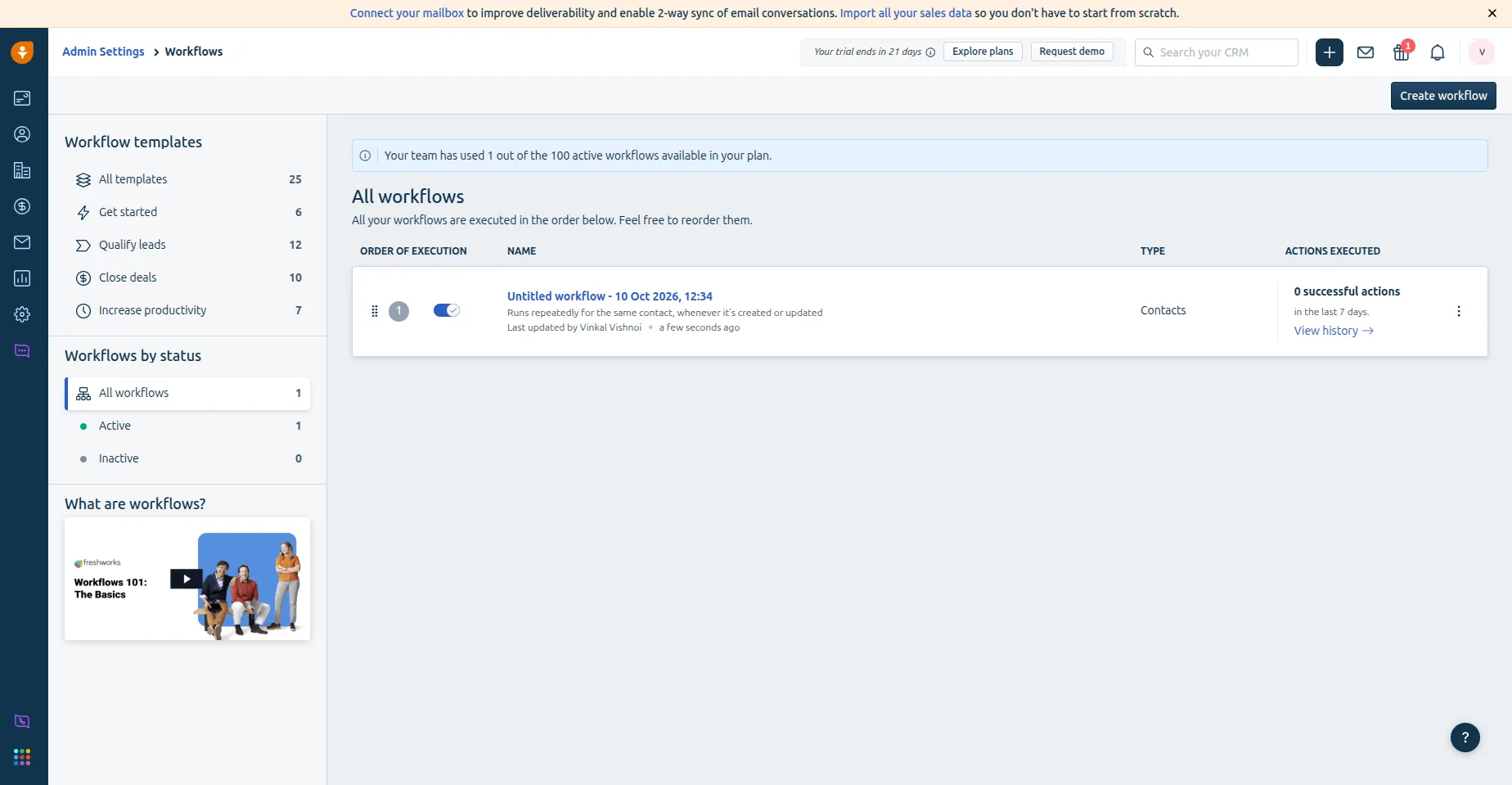This screenshot has height=785, width=1512.
Task: Open the apps switcher grid icon
Action: click(22, 757)
